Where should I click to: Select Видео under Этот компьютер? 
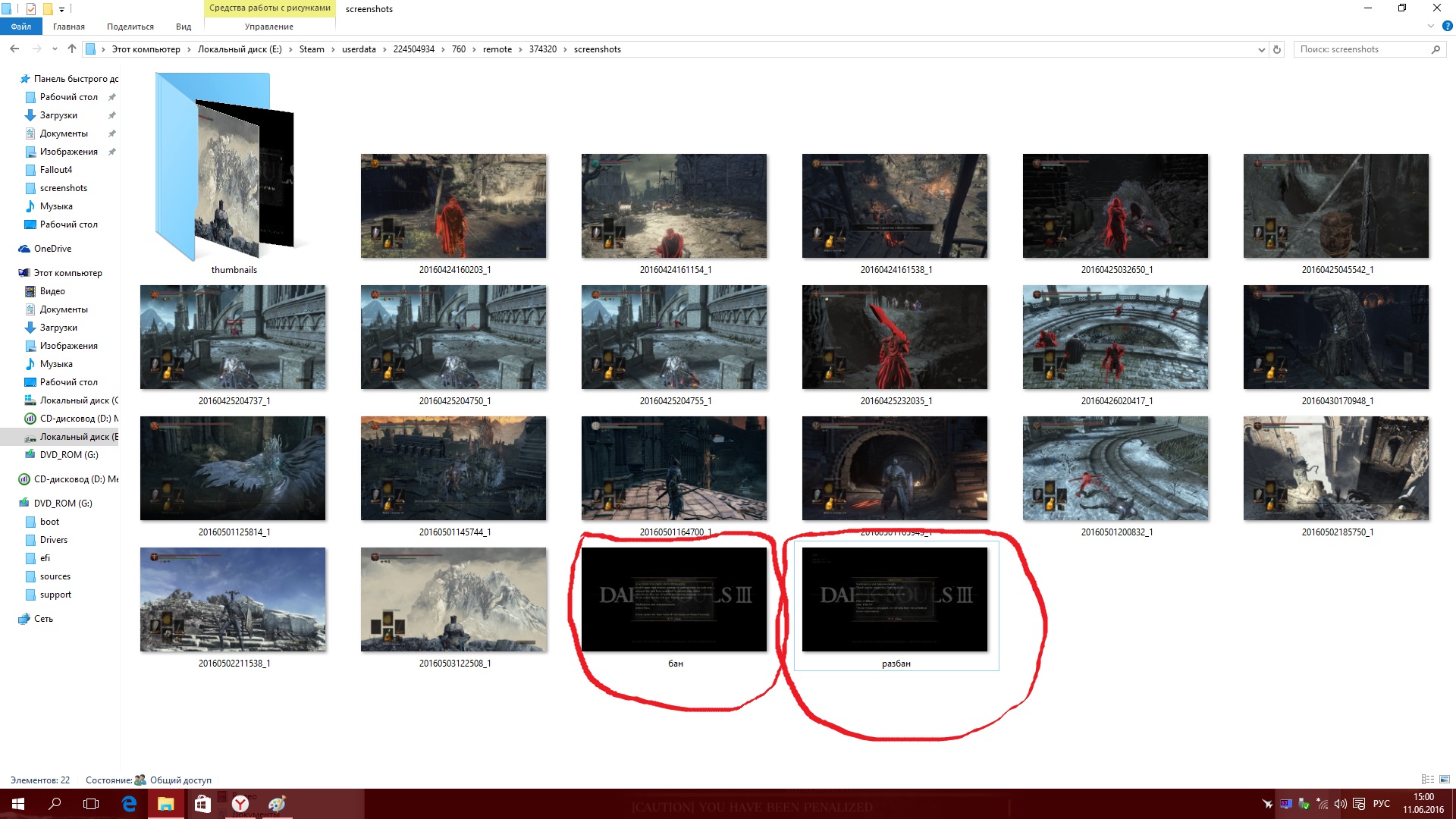(52, 291)
